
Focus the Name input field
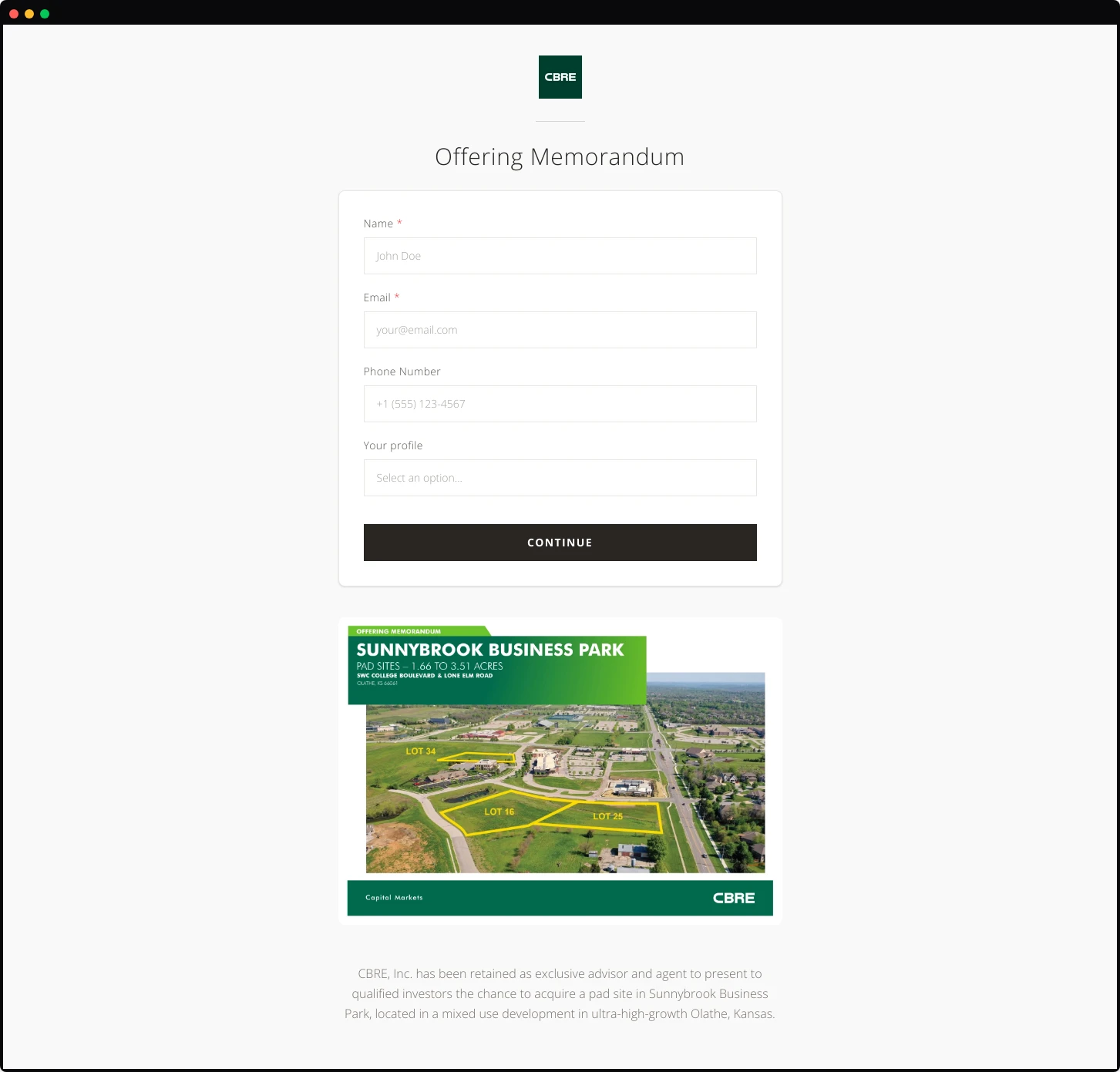pos(560,256)
